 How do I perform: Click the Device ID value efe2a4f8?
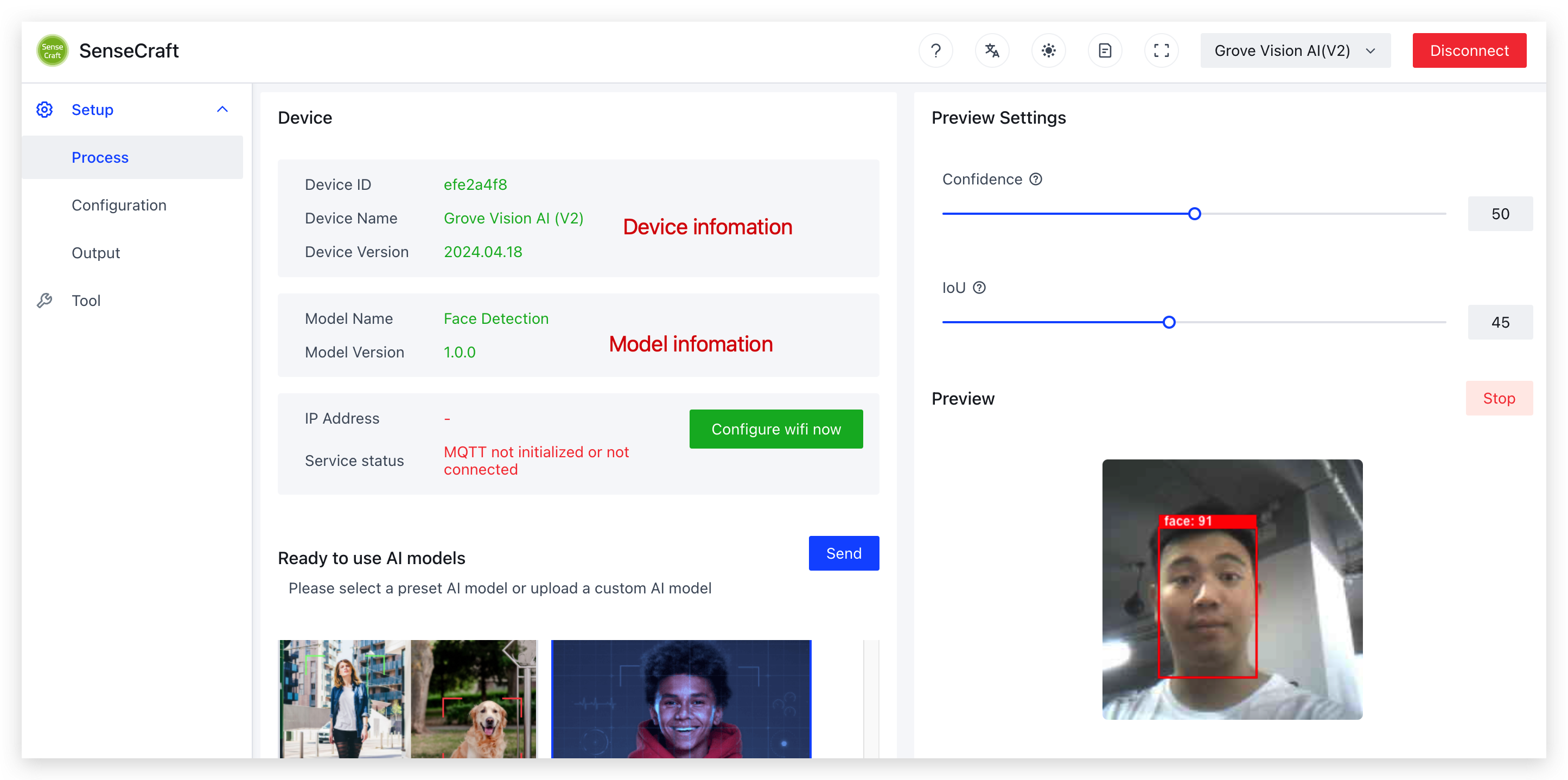pos(475,184)
